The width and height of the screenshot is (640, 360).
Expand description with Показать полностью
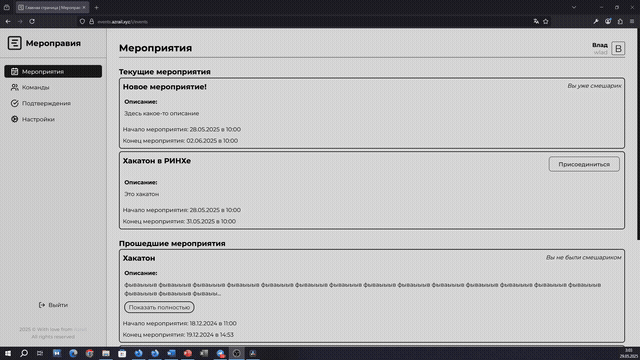159,307
